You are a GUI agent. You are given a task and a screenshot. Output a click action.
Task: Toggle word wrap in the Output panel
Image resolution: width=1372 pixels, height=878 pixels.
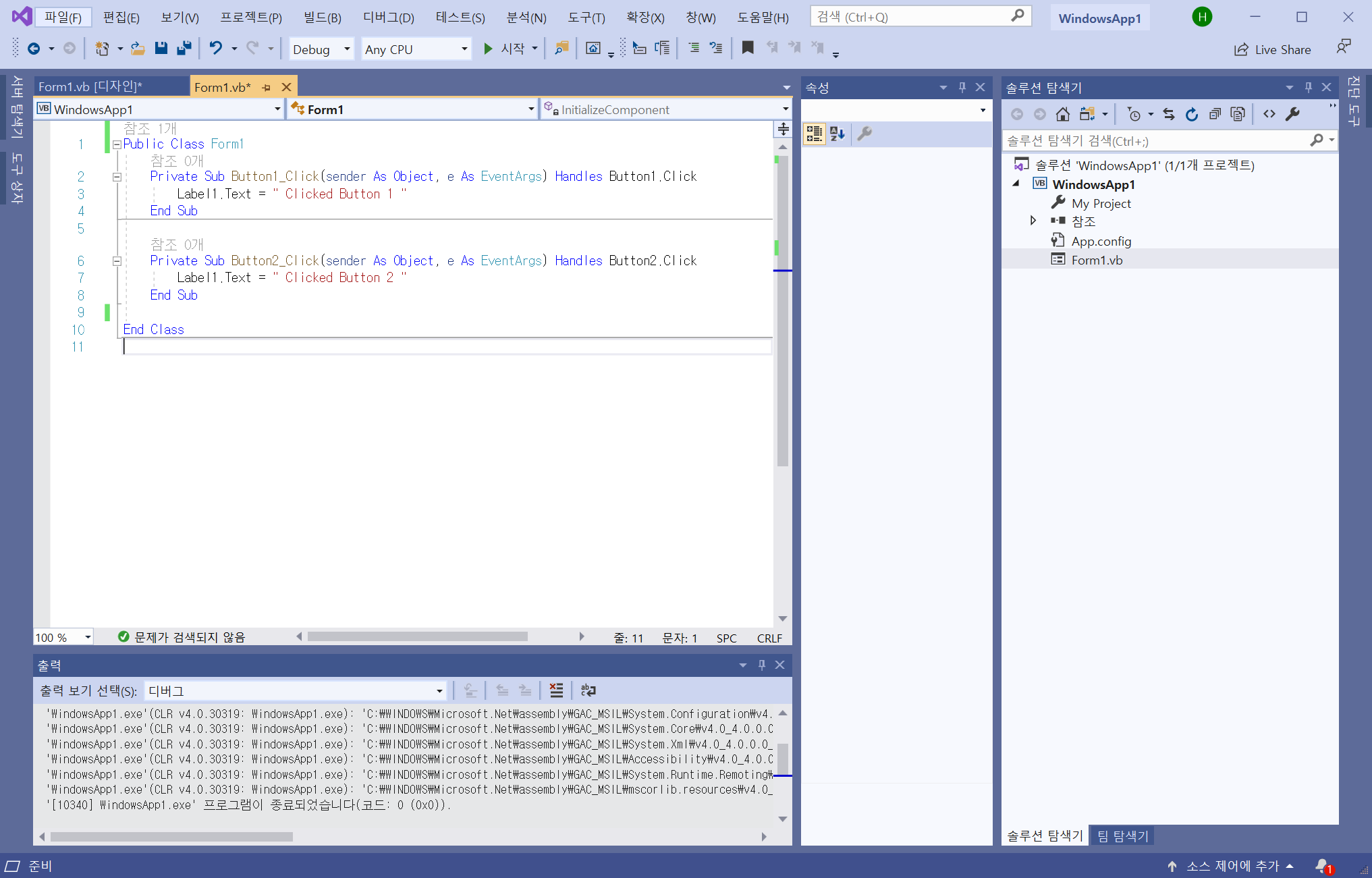(588, 690)
